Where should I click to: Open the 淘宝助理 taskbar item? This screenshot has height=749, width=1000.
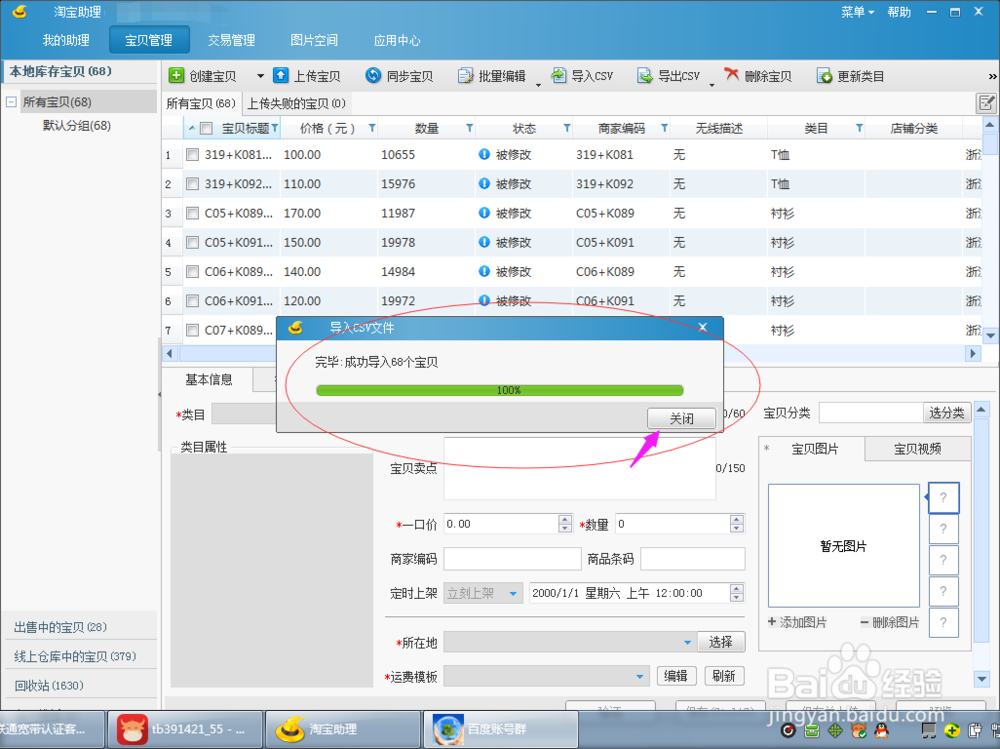click(343, 729)
